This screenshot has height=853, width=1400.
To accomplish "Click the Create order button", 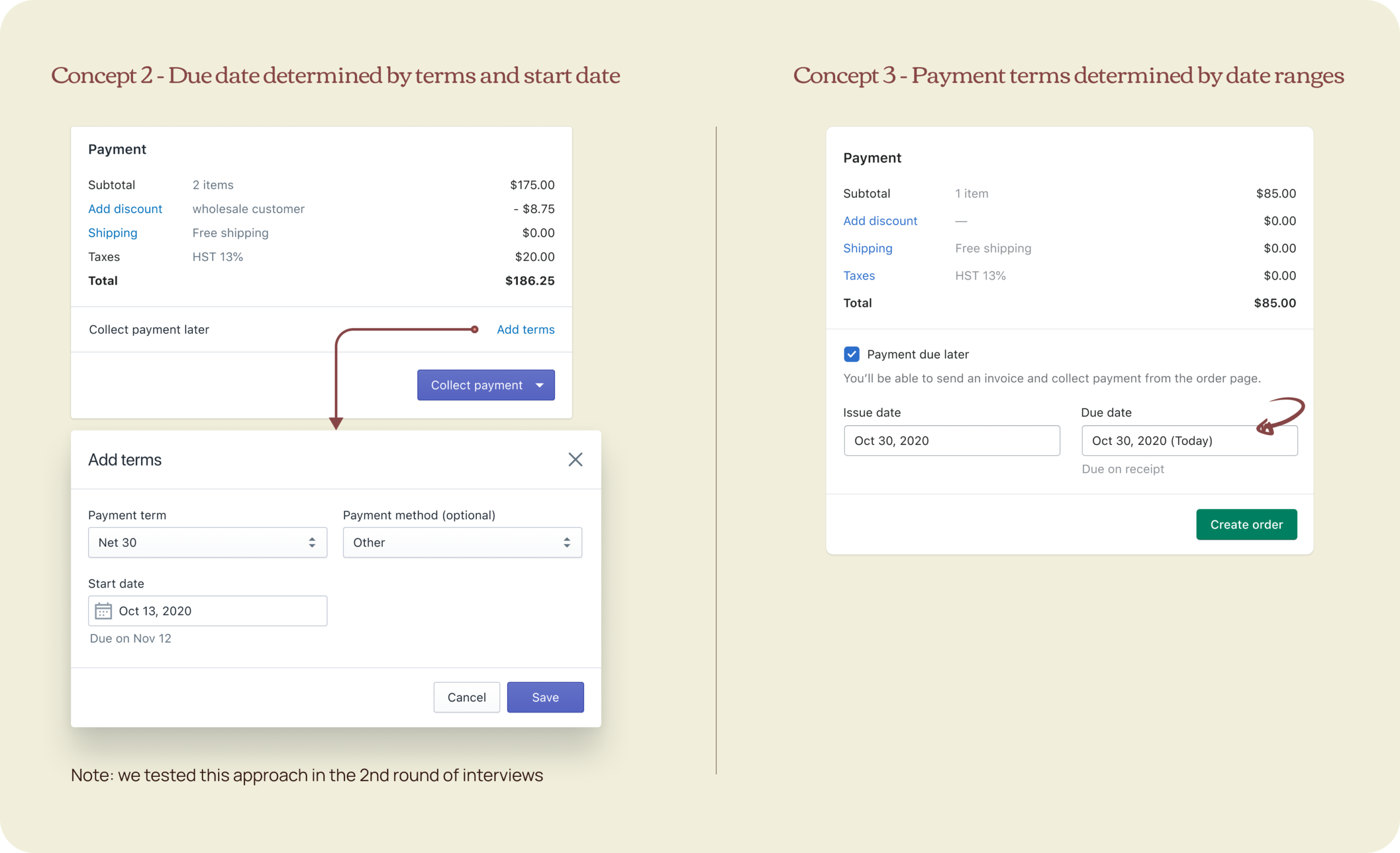I will (1246, 525).
